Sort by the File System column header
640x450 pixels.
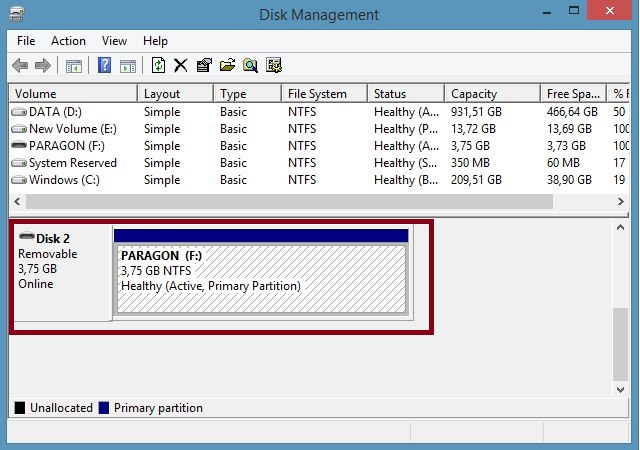pyautogui.click(x=324, y=94)
